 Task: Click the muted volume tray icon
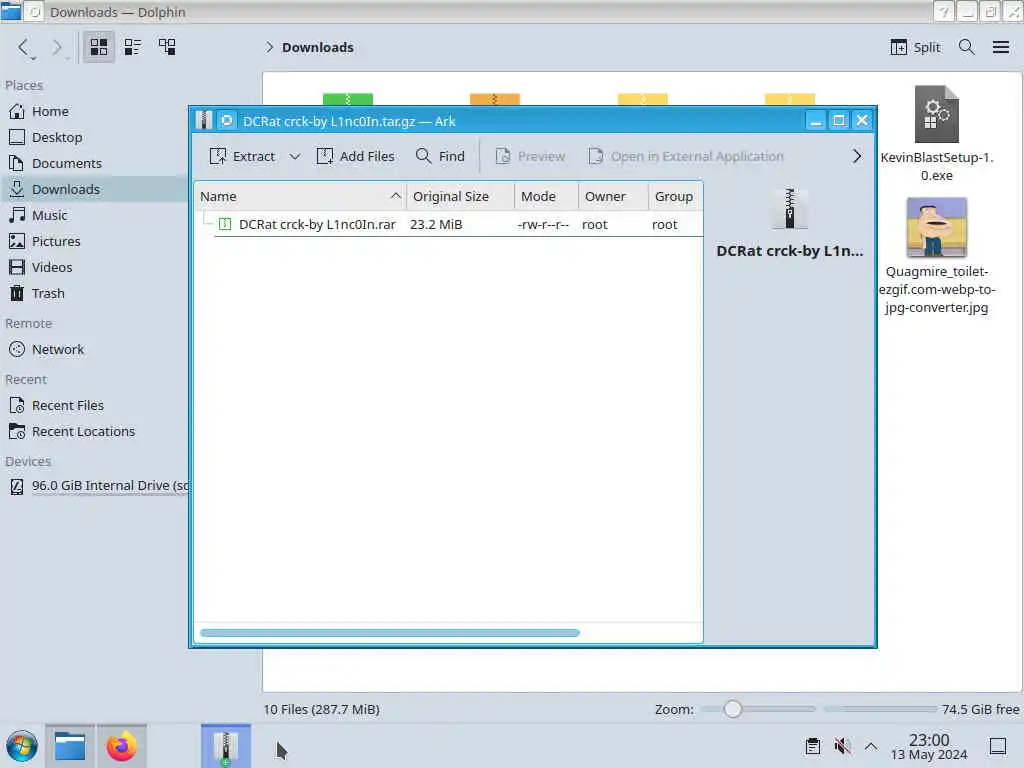tap(842, 746)
